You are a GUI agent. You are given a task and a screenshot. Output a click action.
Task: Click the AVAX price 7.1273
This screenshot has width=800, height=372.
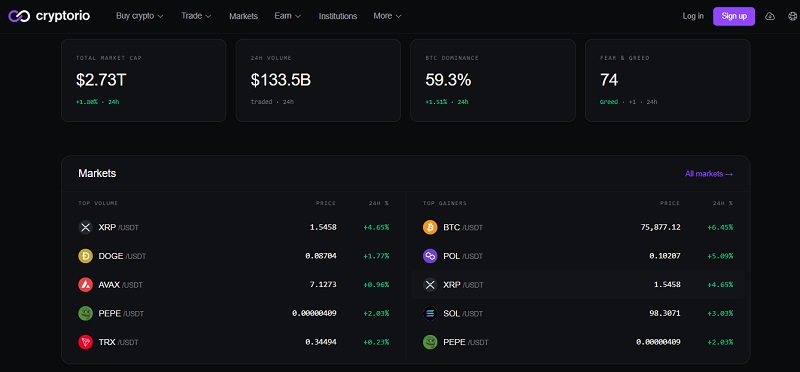pyautogui.click(x=322, y=285)
